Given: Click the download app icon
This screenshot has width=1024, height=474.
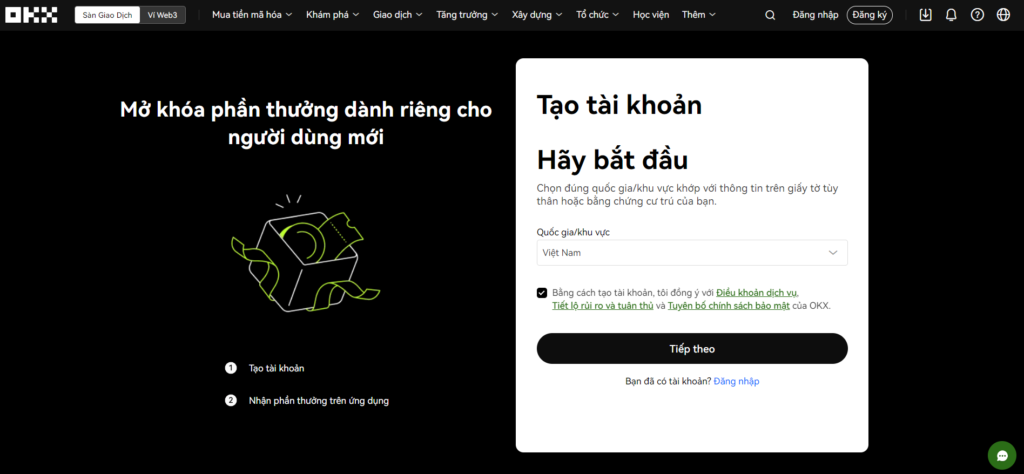Looking at the screenshot, I should pyautogui.click(x=925, y=15).
